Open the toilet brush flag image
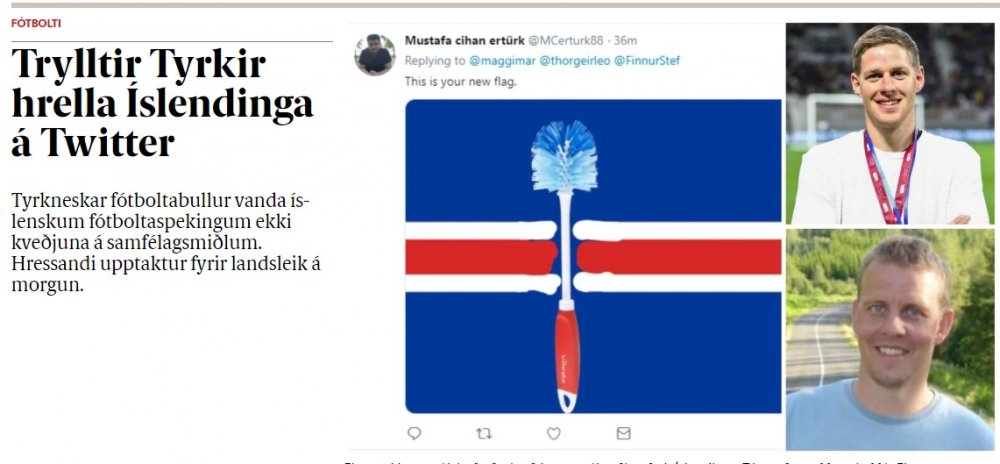The height and width of the screenshot is (464, 1000). 593,256
